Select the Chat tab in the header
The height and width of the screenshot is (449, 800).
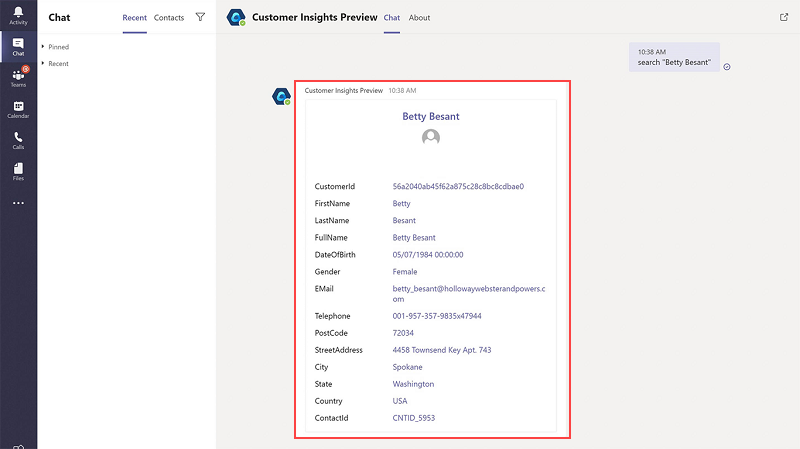[x=392, y=18]
